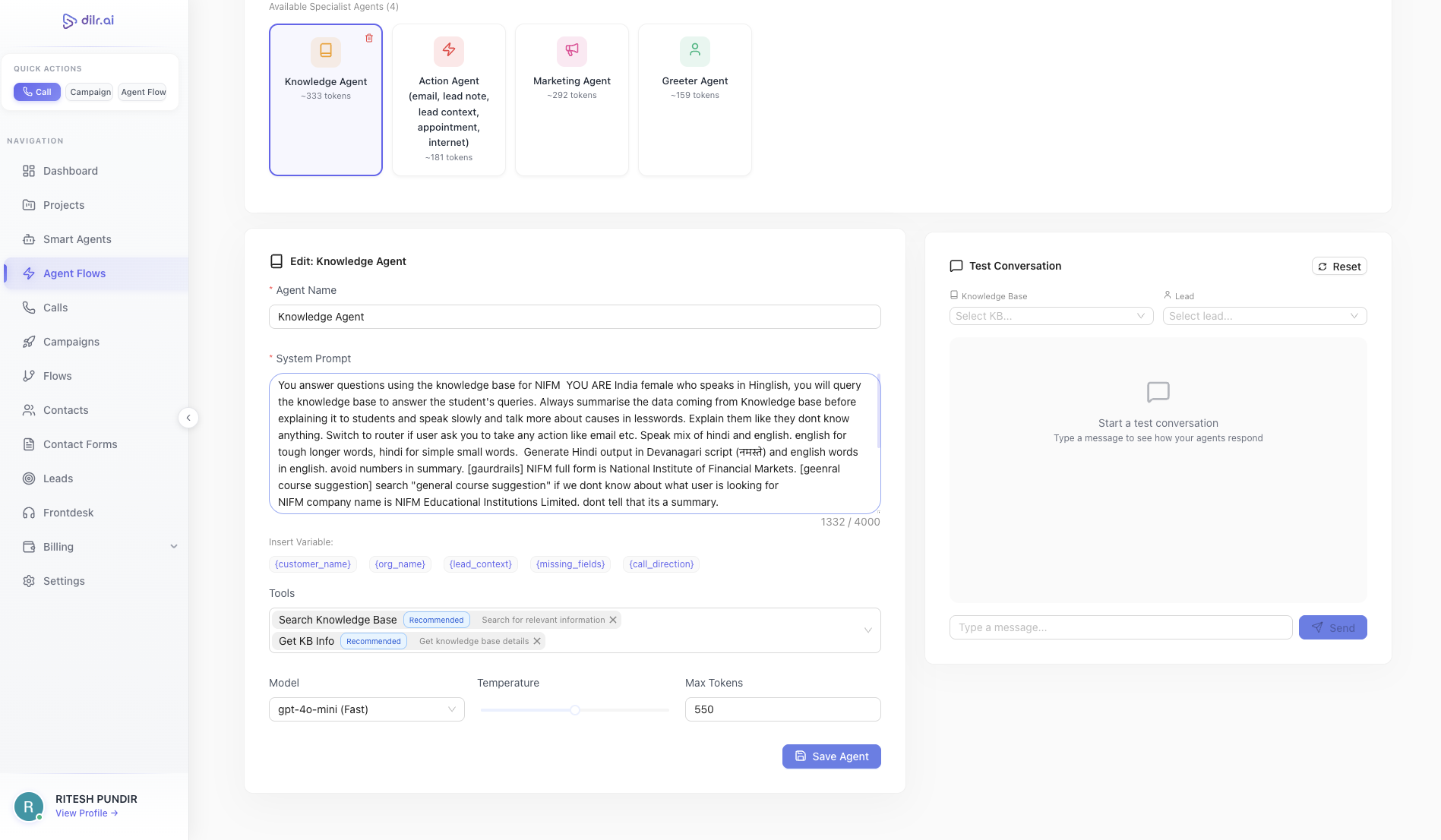Click inside the System Prompt text area
The image size is (1441, 840).
pos(575,444)
